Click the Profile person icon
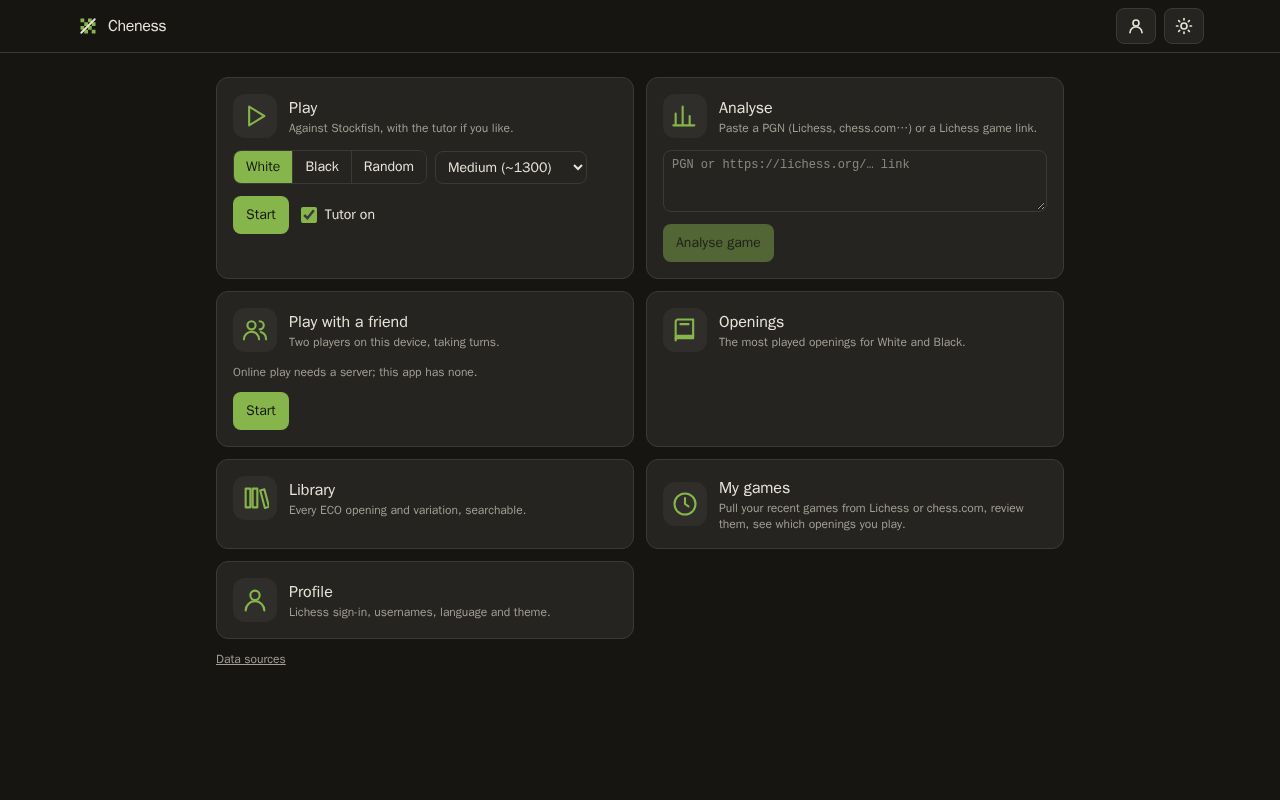This screenshot has height=800, width=1280. click(x=255, y=600)
